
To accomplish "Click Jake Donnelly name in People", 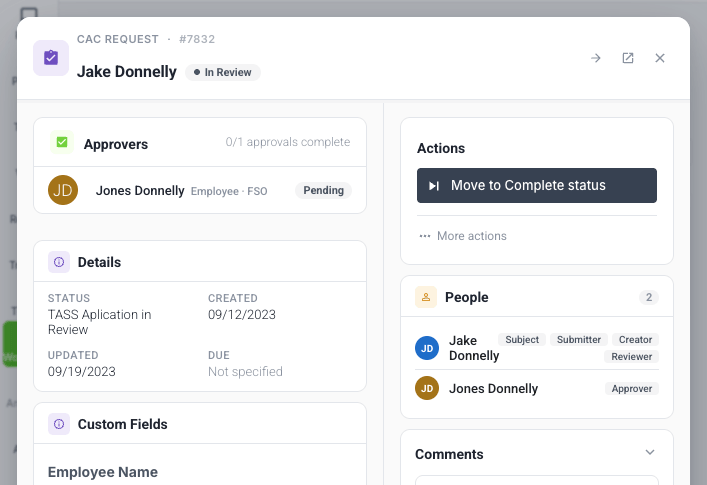I will click(x=474, y=348).
